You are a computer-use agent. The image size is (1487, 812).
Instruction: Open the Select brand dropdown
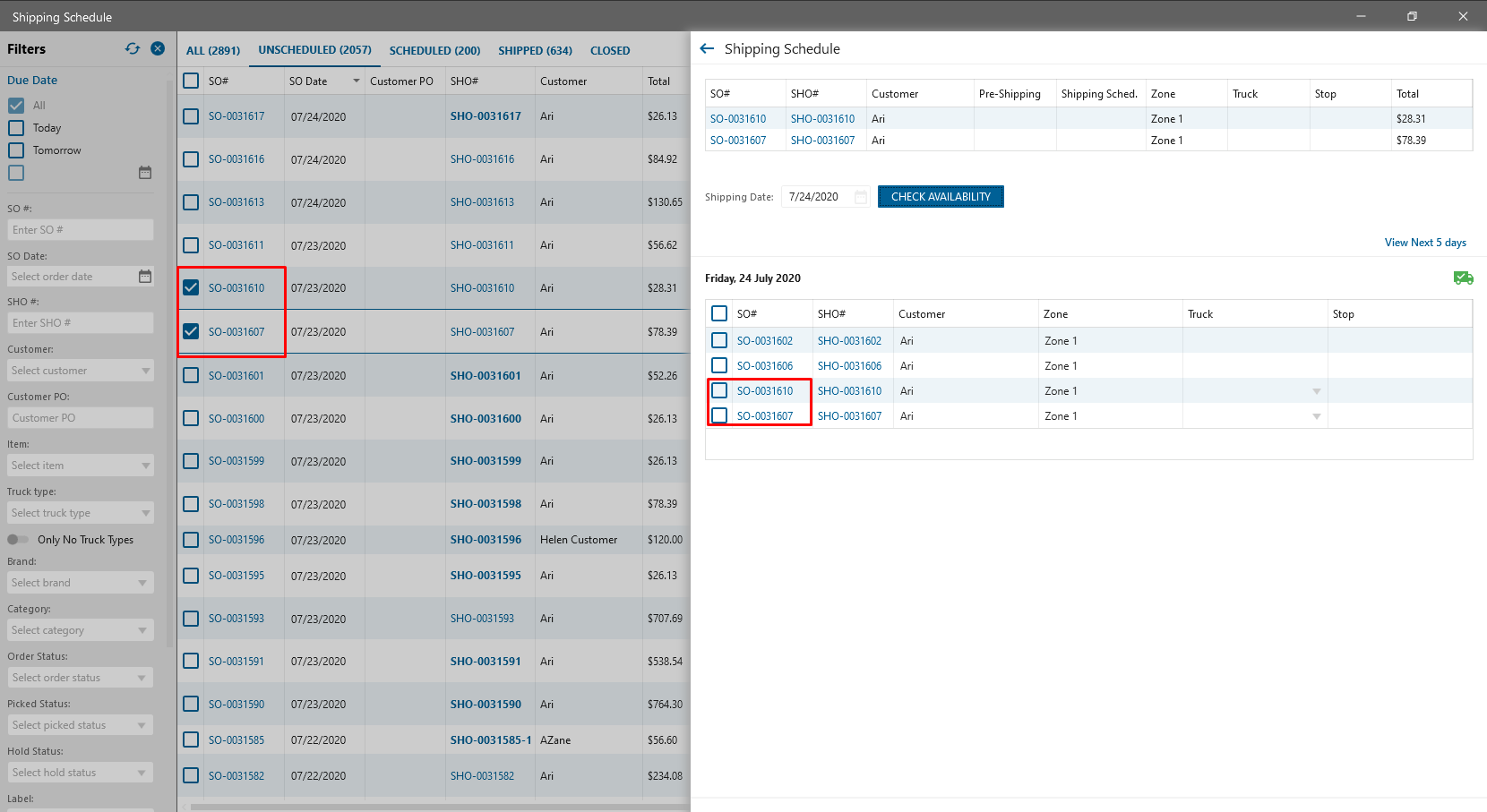coord(81,583)
